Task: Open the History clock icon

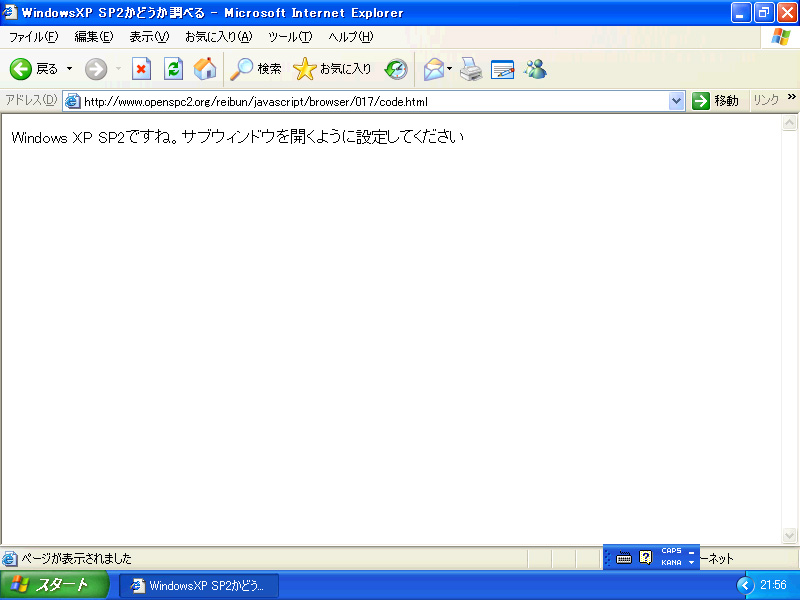Action: click(x=396, y=69)
